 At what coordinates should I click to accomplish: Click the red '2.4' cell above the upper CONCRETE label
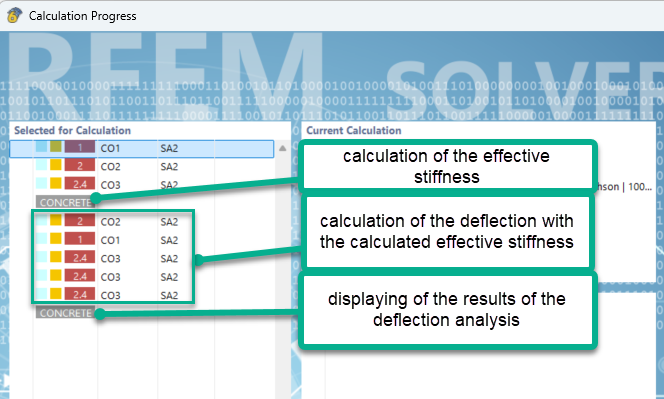(80, 184)
